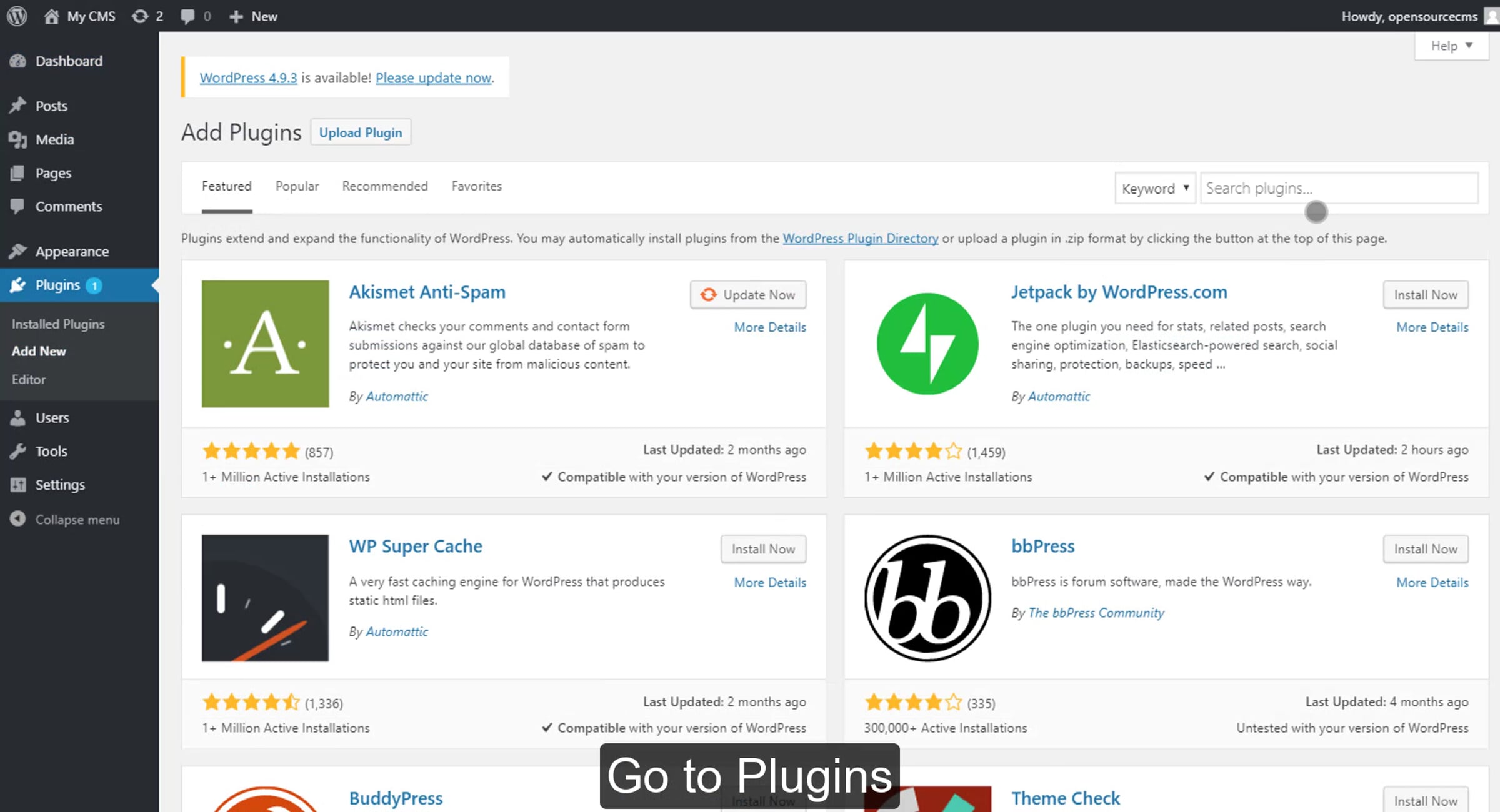The image size is (1500, 812).
Task: Open the My CMS home icon
Action: pos(51,16)
